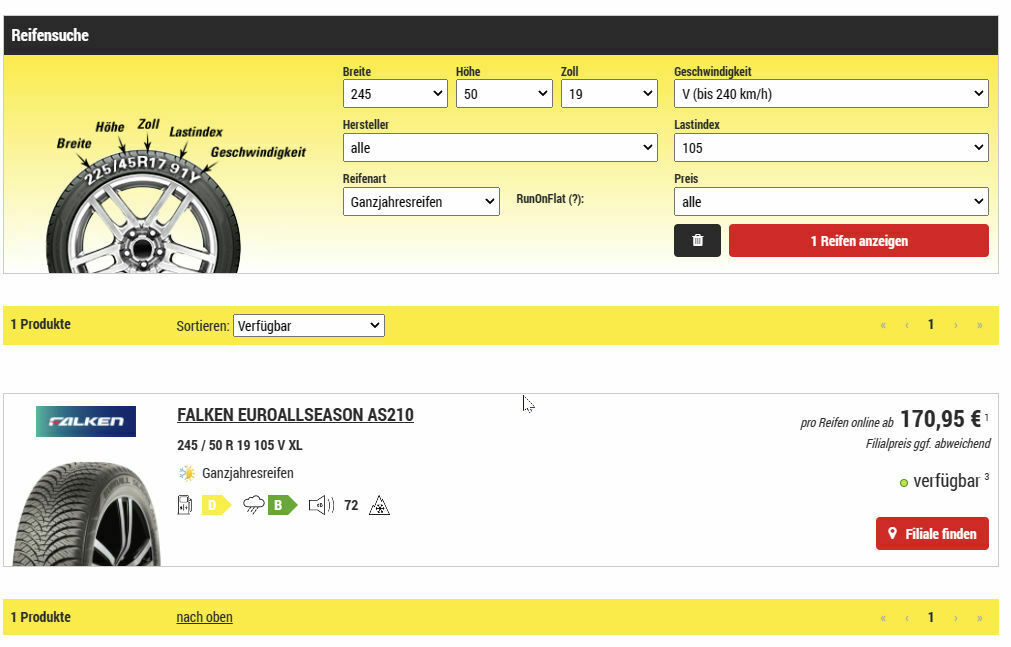The height and width of the screenshot is (647, 1011).
Task: Click the all-season sun icon beside Ganzjahresreifen
Action: [187, 473]
